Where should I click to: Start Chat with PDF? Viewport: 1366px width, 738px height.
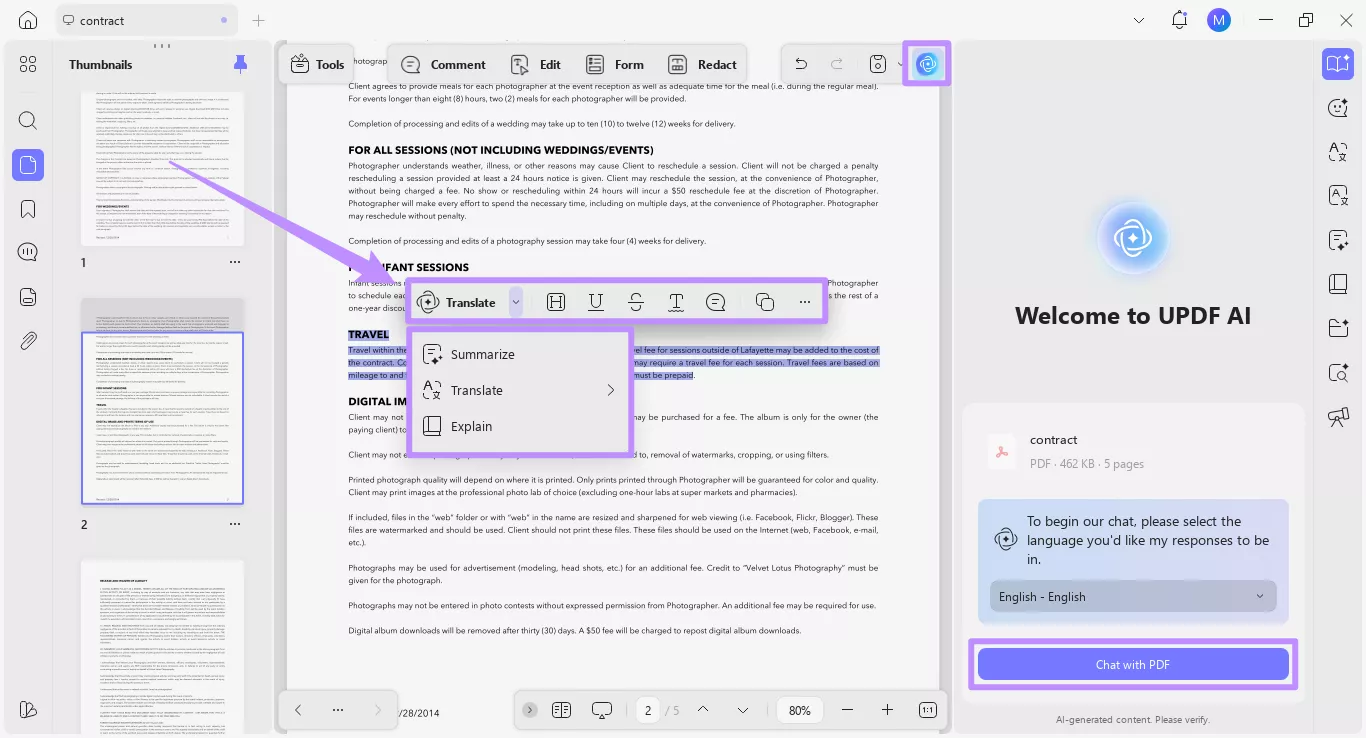(x=1133, y=665)
